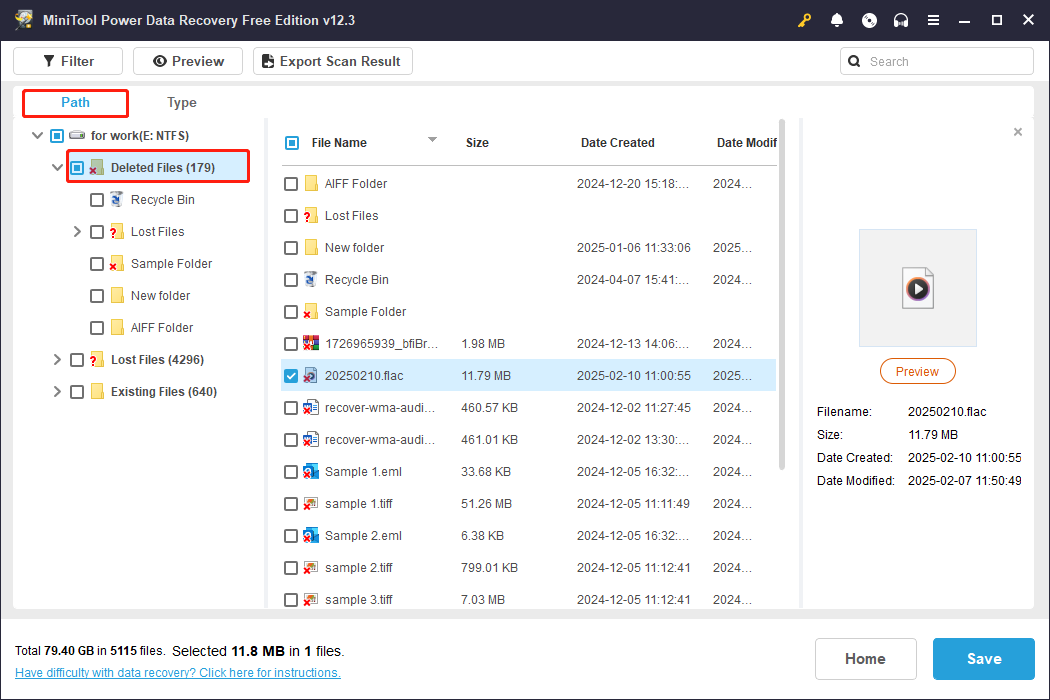Viewport: 1050px width, 700px height.
Task: Click into the Search input field
Action: coord(937,61)
